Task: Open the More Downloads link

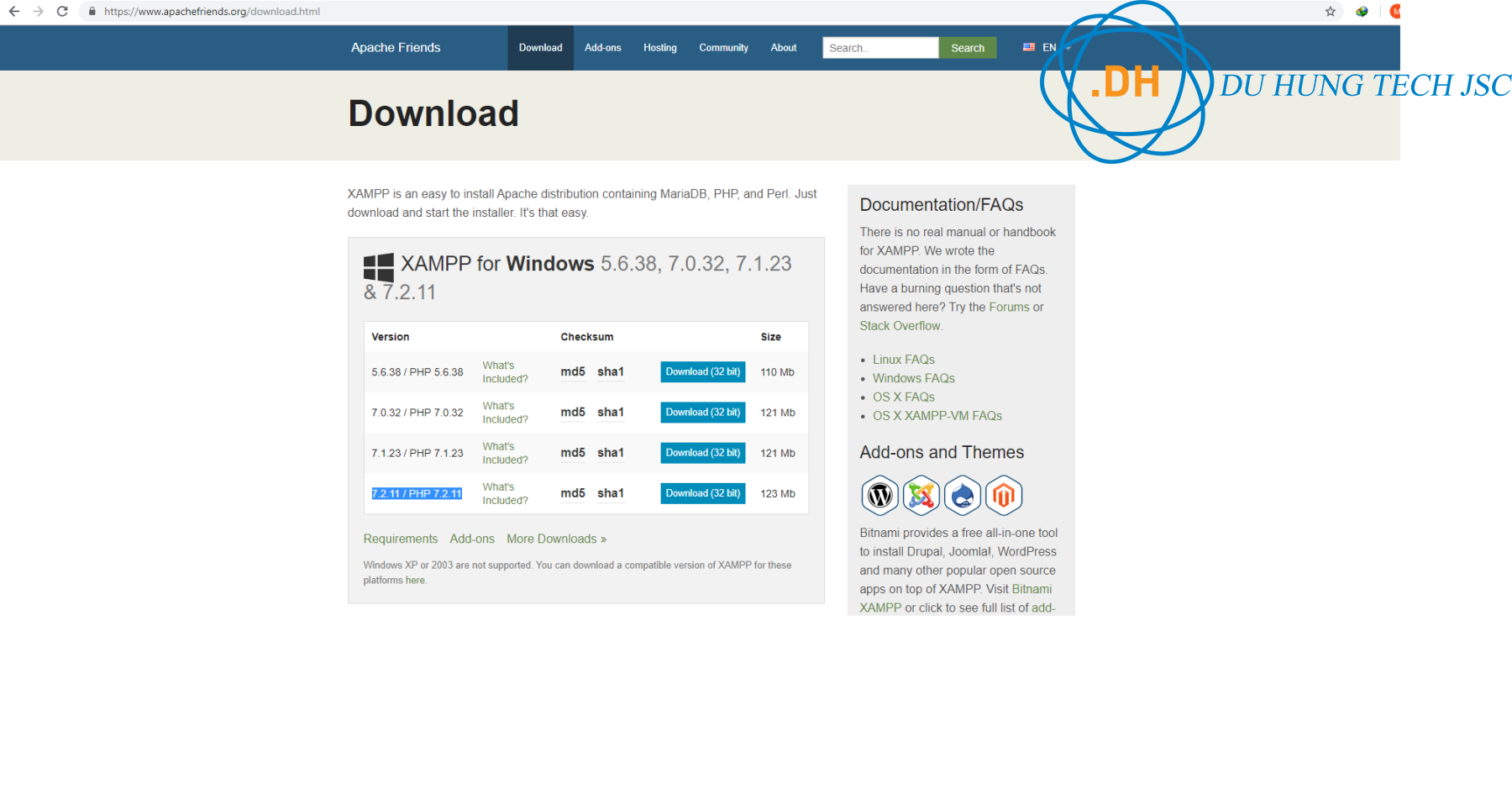Action: point(556,539)
